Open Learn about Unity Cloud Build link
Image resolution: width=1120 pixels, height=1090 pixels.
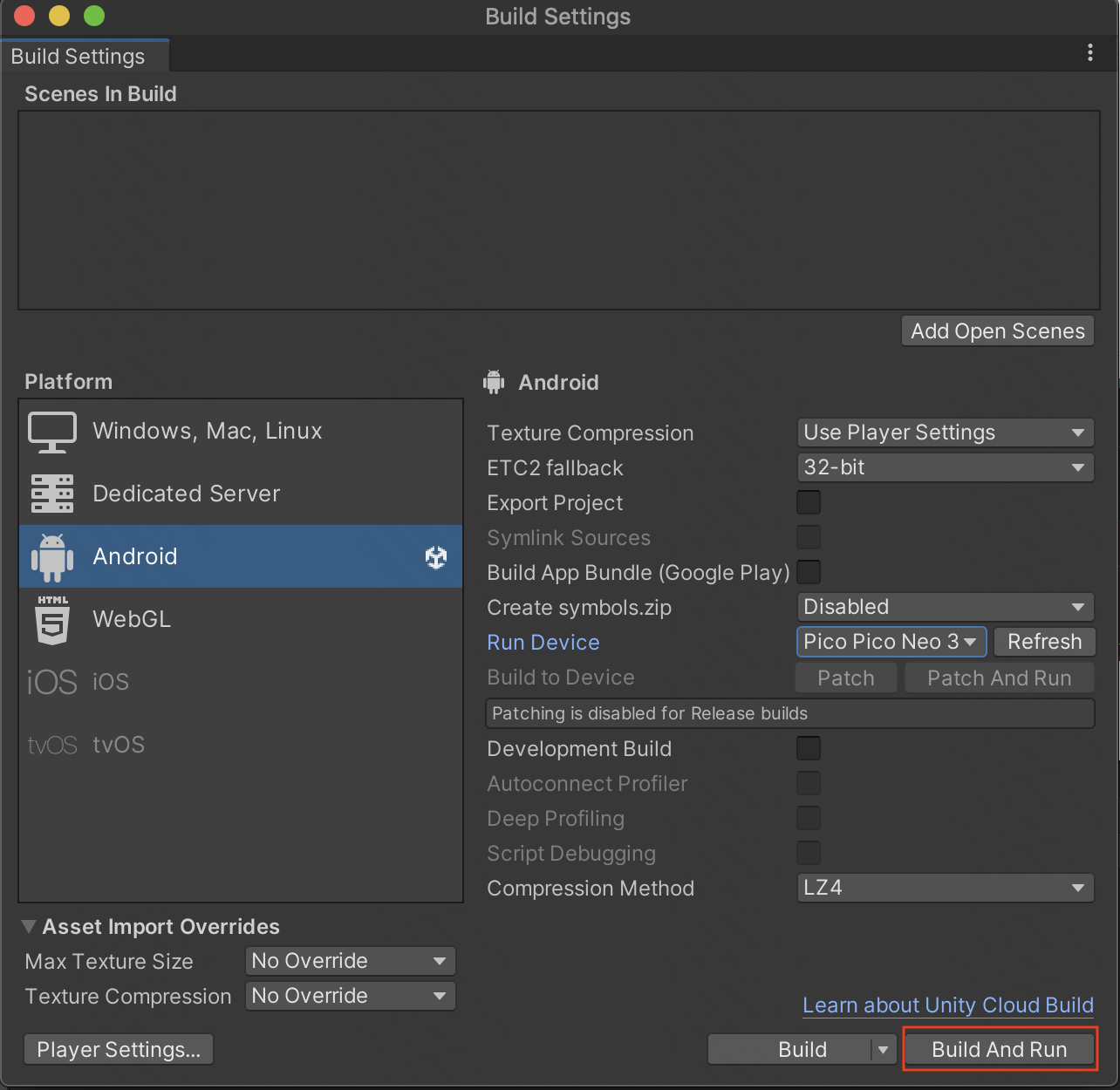pos(948,1005)
